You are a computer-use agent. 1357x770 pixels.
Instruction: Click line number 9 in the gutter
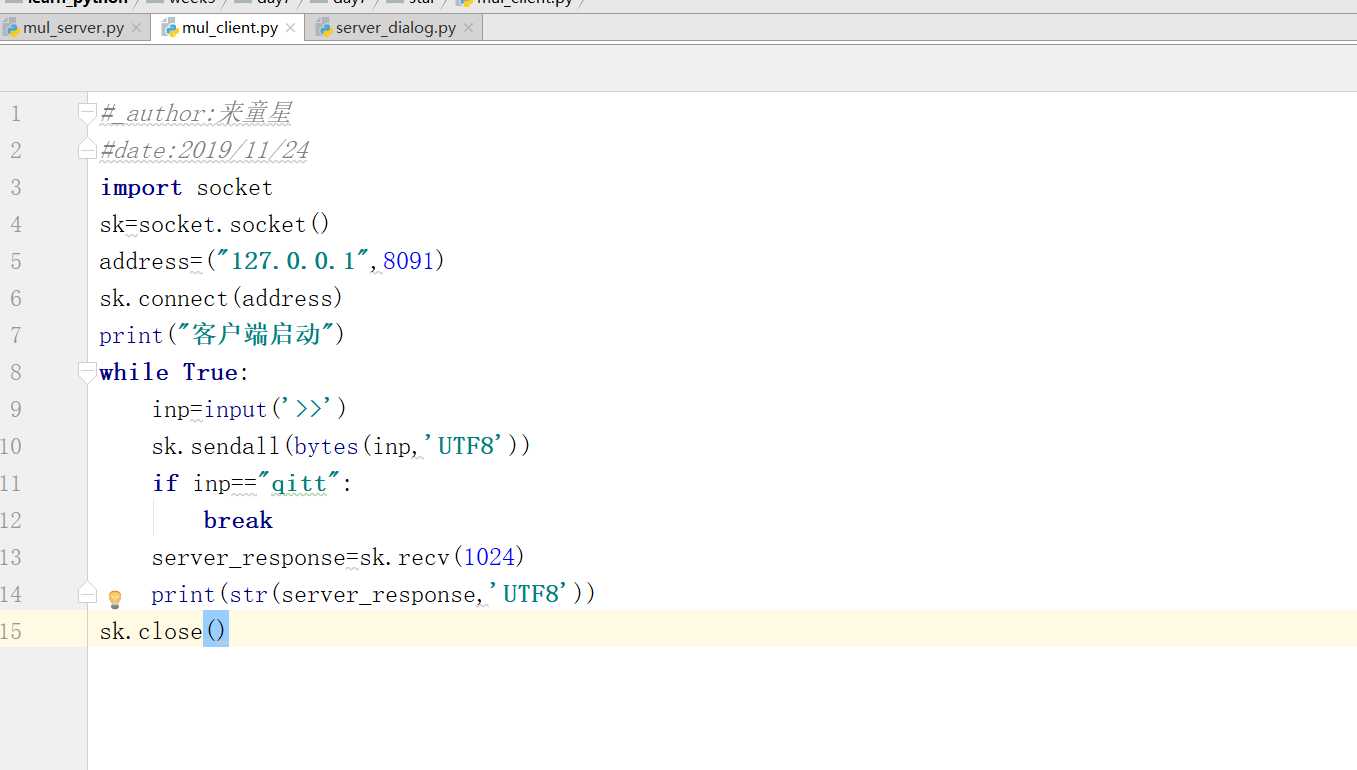point(15,409)
